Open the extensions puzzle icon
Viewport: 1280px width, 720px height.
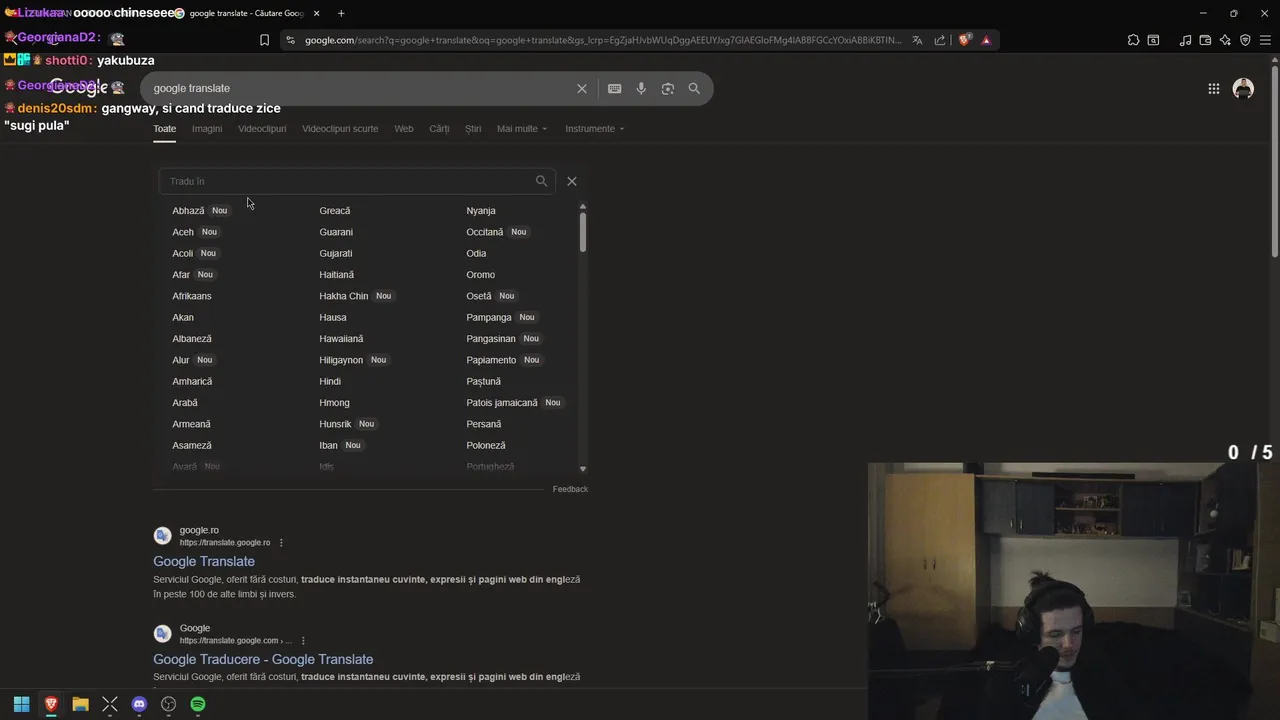pos(1133,40)
